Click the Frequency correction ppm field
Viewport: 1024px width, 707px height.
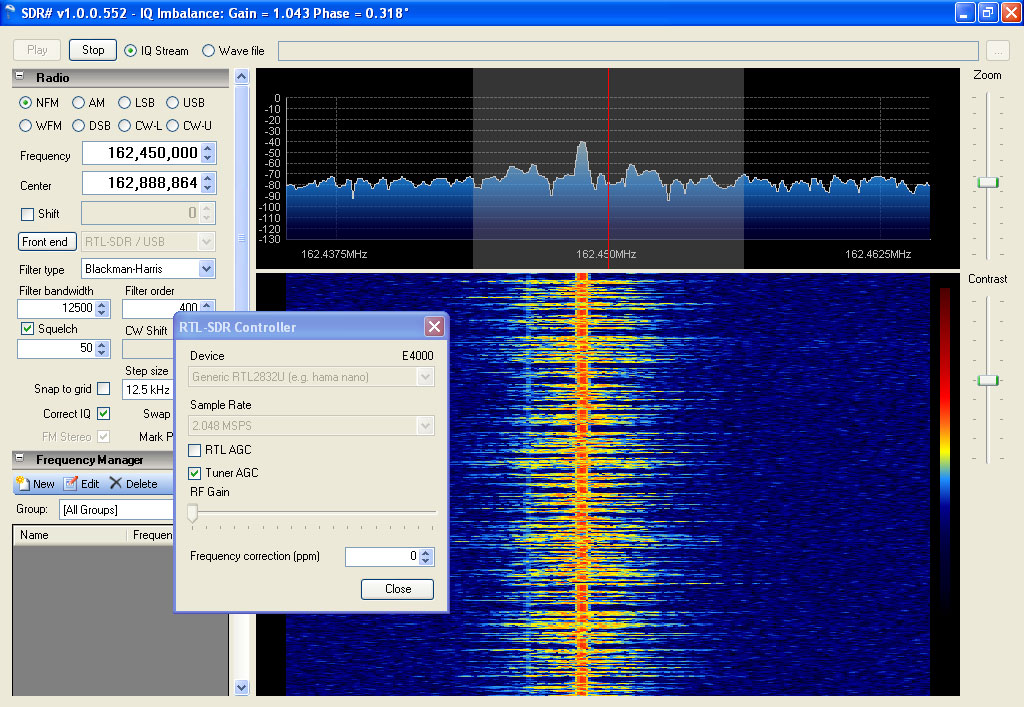tap(381, 557)
